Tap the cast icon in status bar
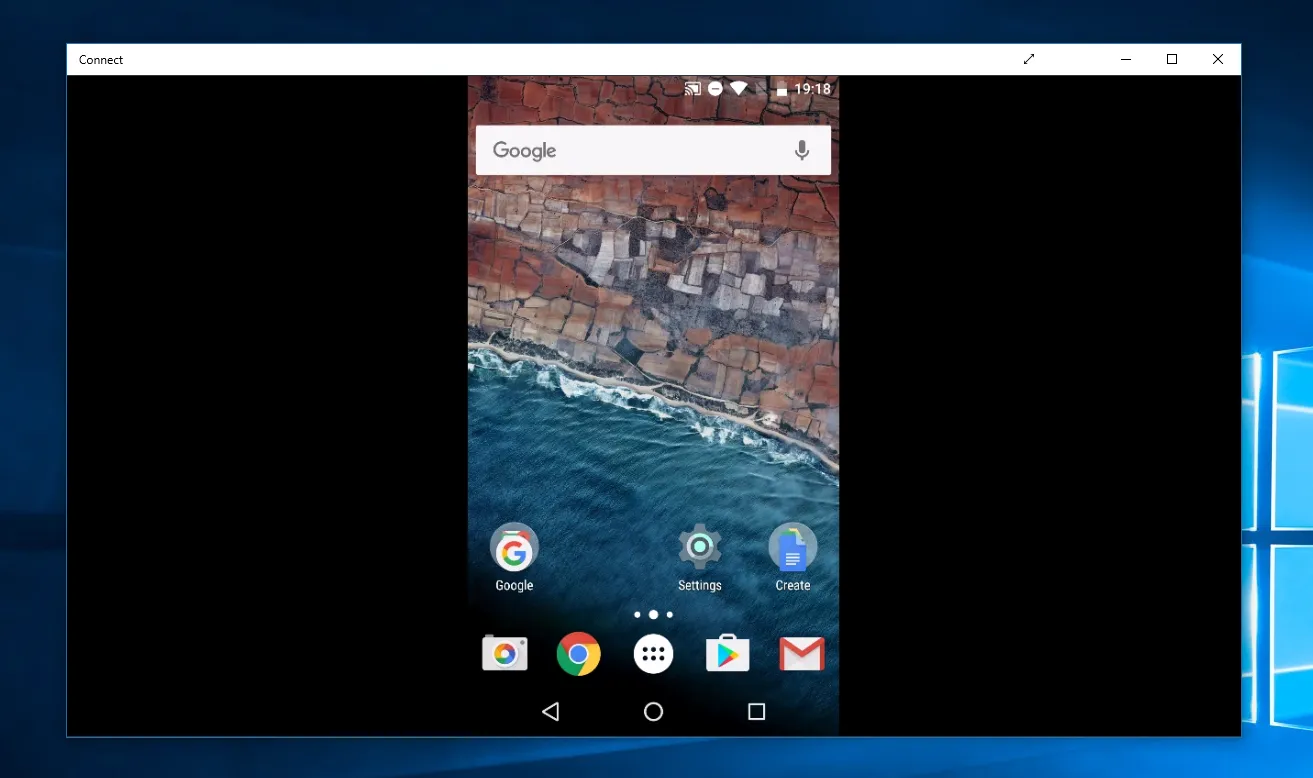Screen dimensions: 1313x778 tap(692, 89)
